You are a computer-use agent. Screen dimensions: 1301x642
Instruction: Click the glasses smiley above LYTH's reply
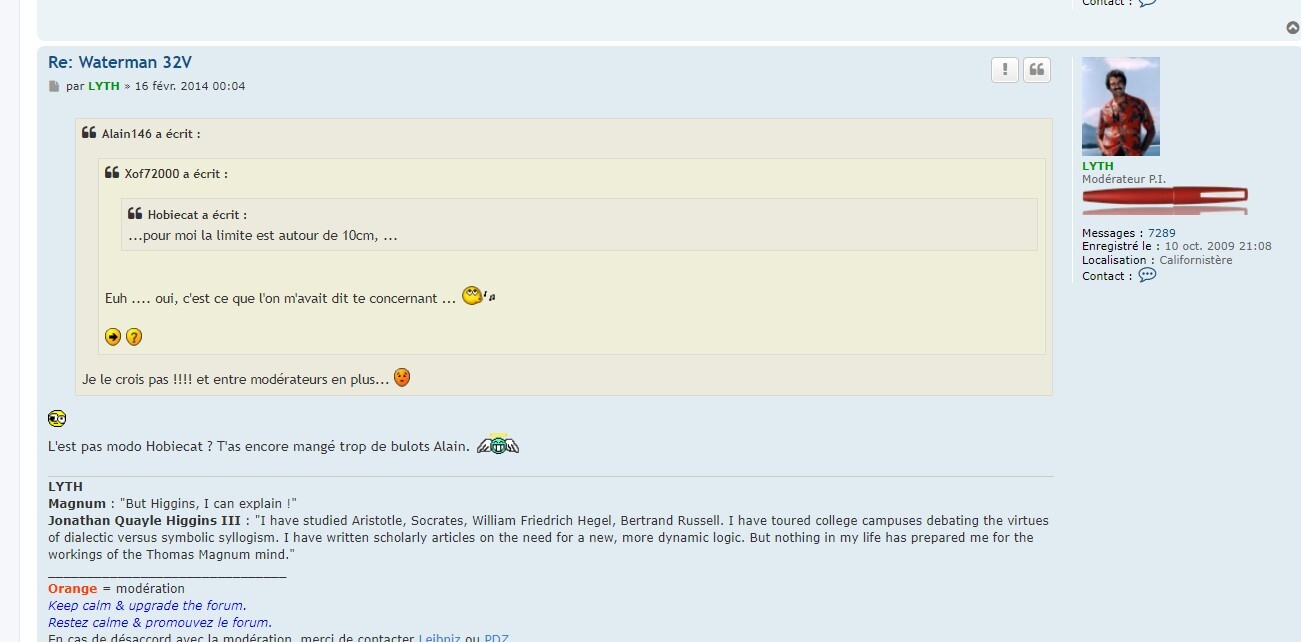pyautogui.click(x=57, y=419)
